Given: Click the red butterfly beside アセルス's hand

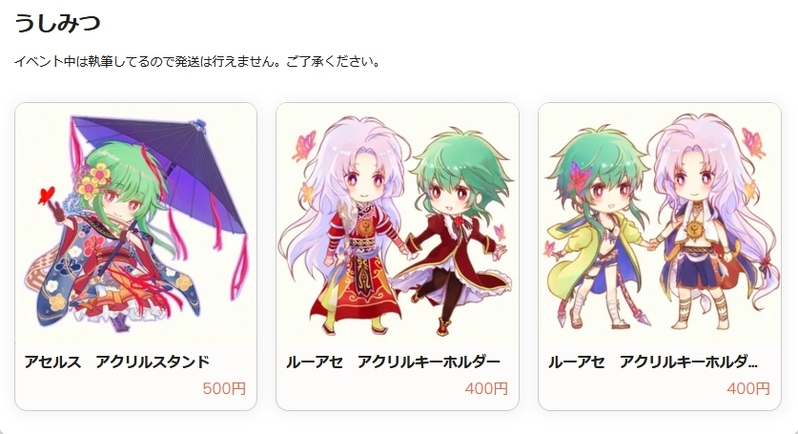Looking at the screenshot, I should pos(47,195).
